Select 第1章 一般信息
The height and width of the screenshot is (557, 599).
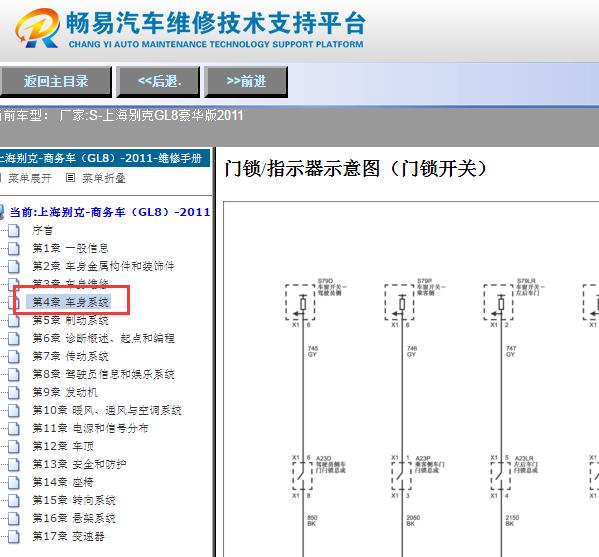point(70,248)
